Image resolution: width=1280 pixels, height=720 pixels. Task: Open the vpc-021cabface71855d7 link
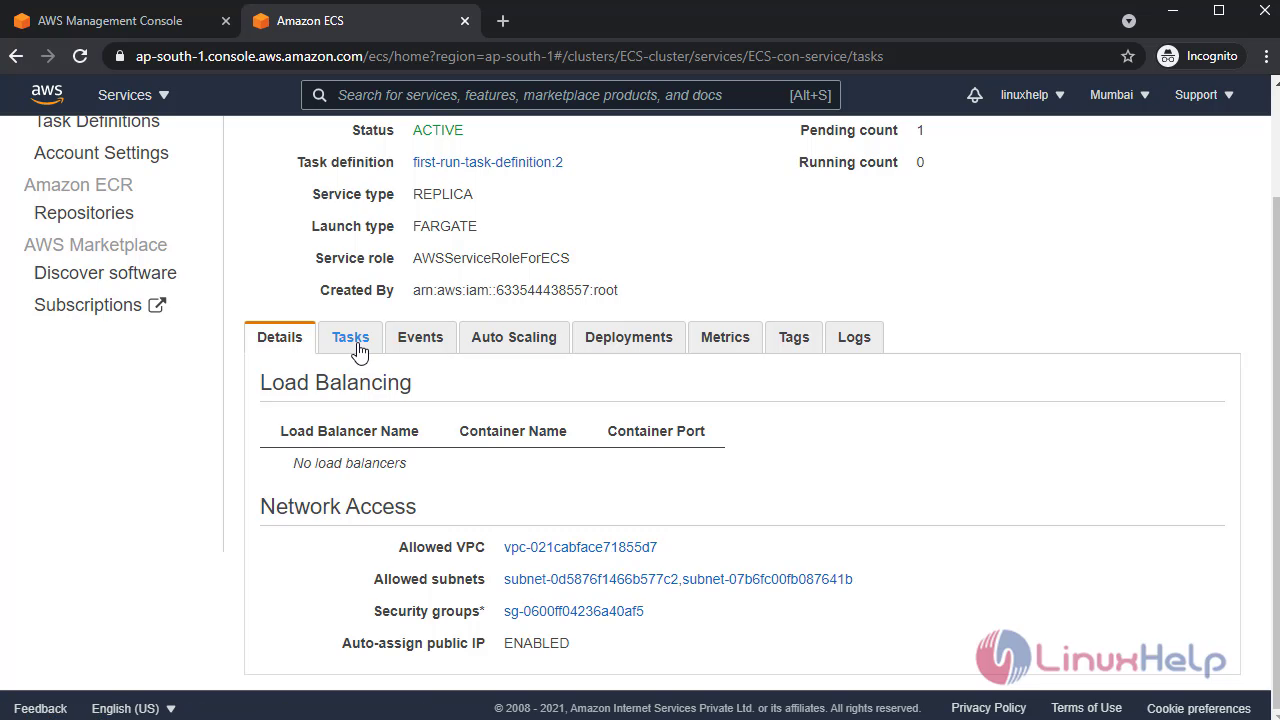coord(580,547)
